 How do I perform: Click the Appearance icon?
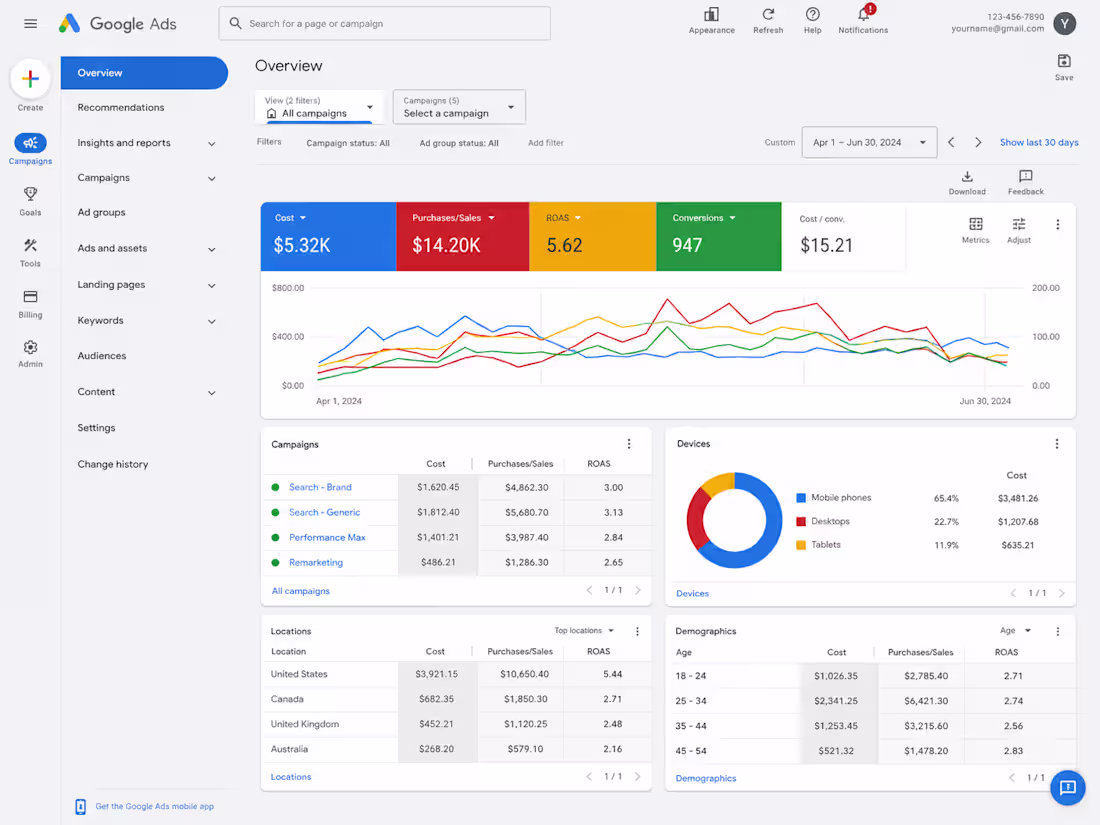711,14
